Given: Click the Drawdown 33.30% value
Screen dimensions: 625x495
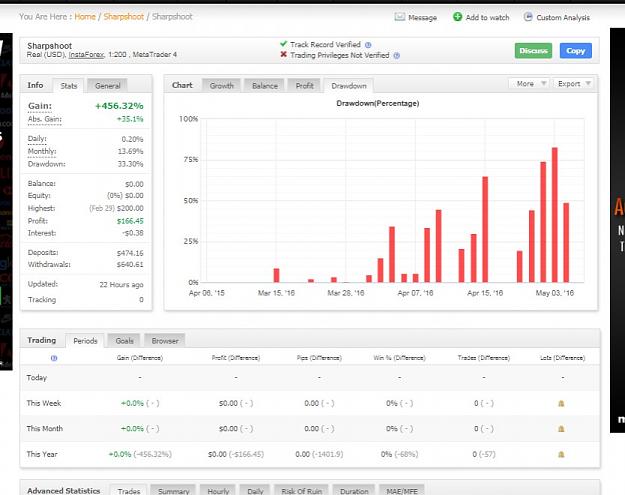Looking at the screenshot, I should [x=130, y=164].
